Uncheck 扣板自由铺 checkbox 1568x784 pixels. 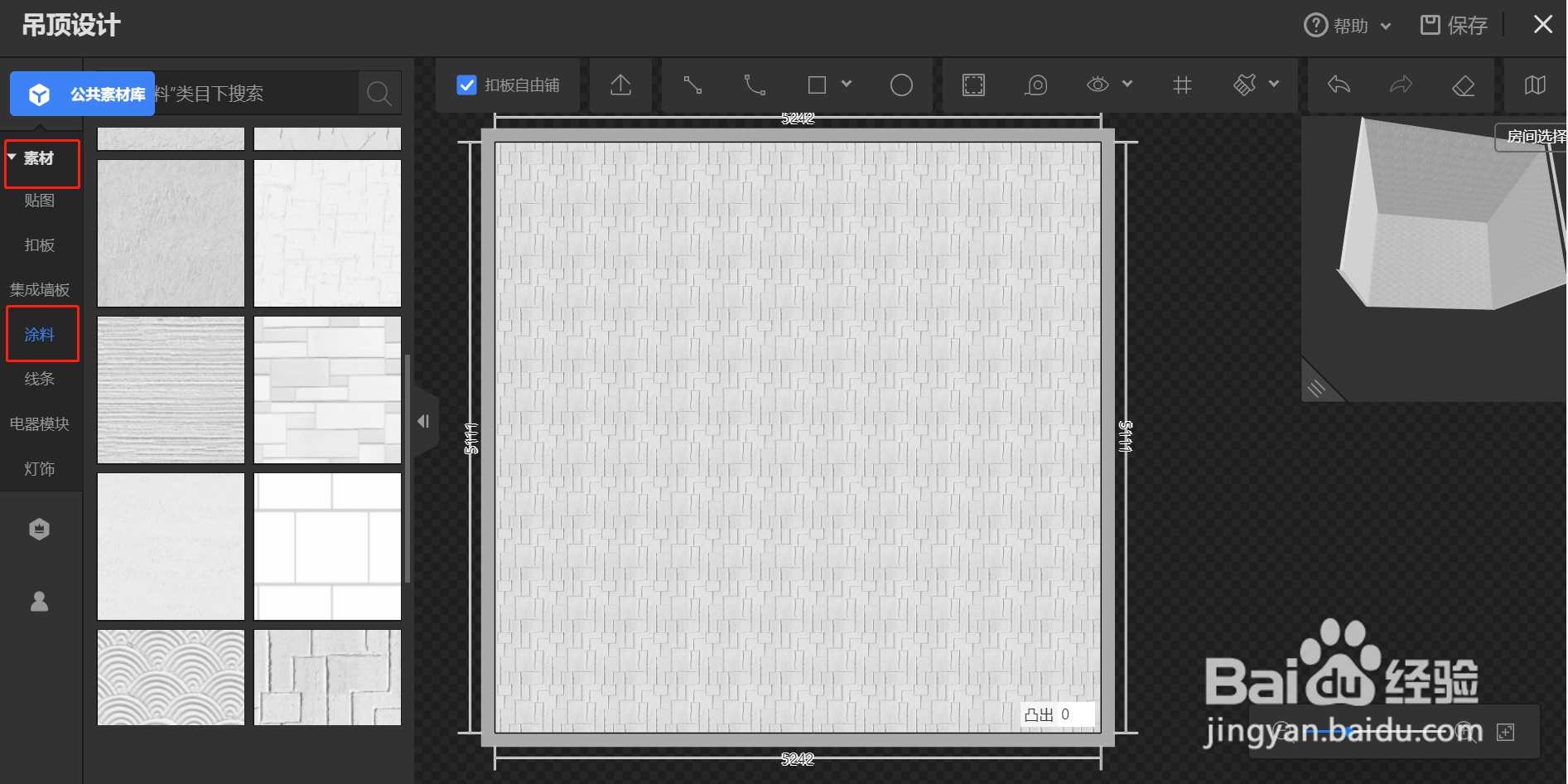click(466, 85)
